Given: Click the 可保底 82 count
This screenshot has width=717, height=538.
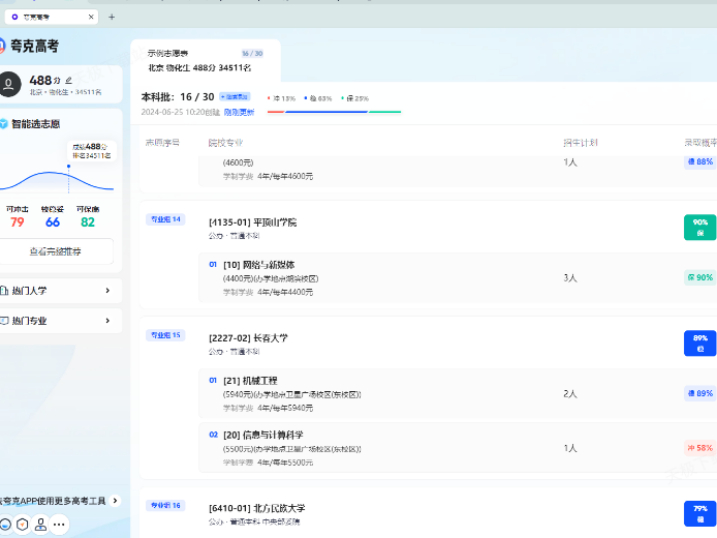Looking at the screenshot, I should tap(87, 217).
